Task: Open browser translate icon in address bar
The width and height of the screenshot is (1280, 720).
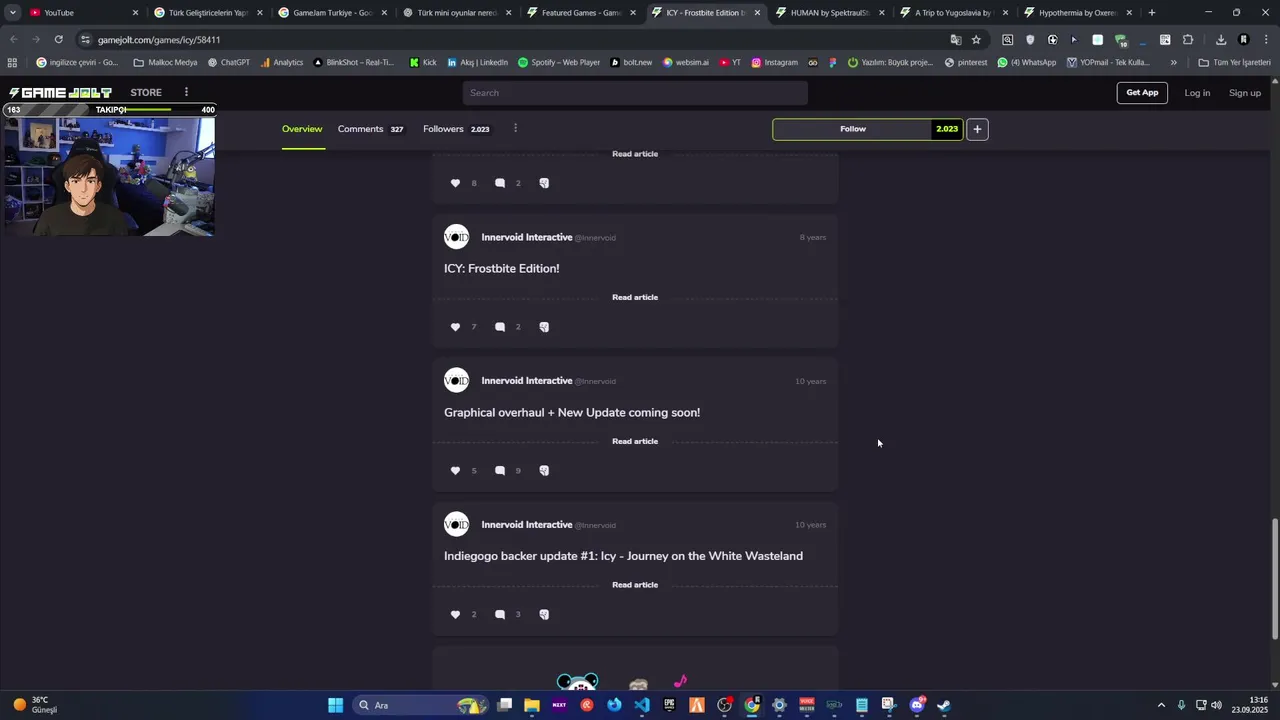Action: point(955,39)
